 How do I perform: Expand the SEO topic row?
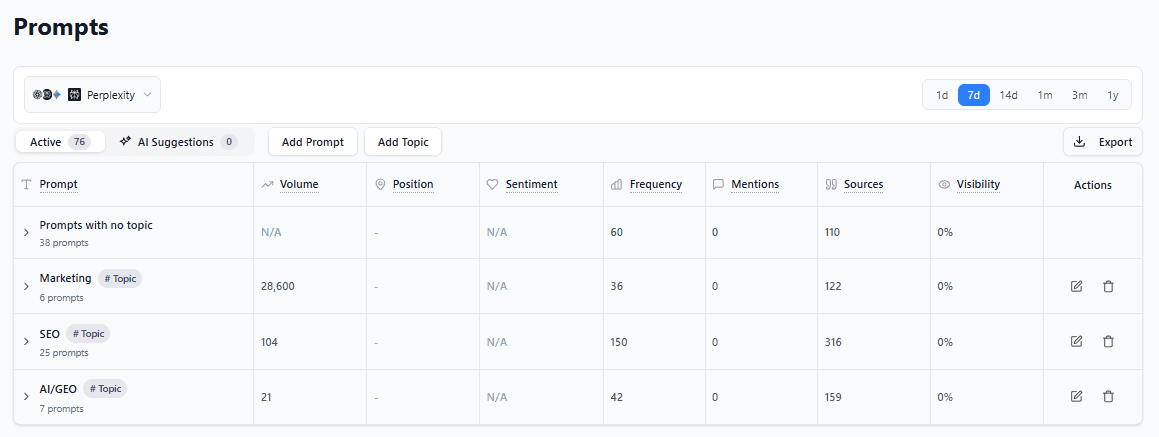click(26, 341)
